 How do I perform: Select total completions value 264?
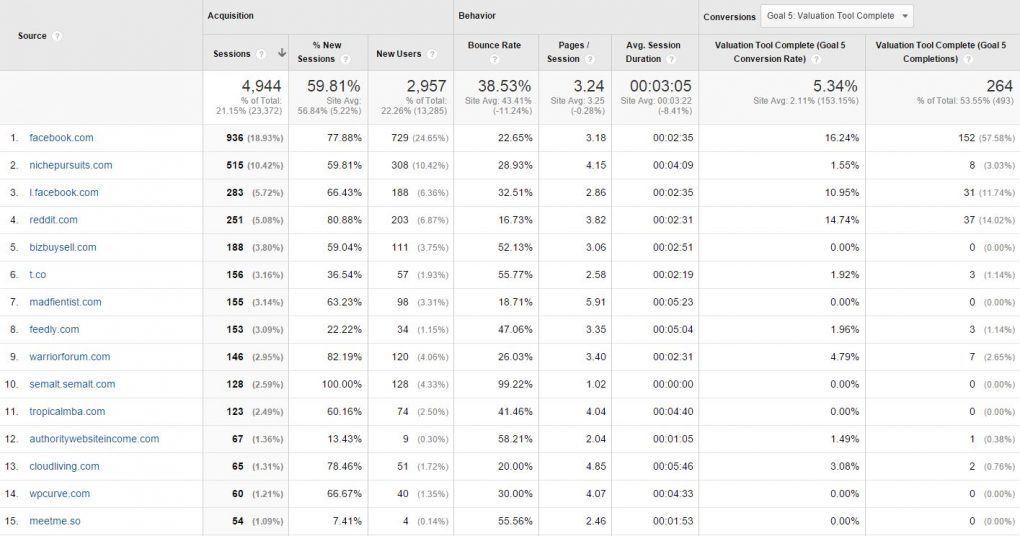click(1000, 86)
